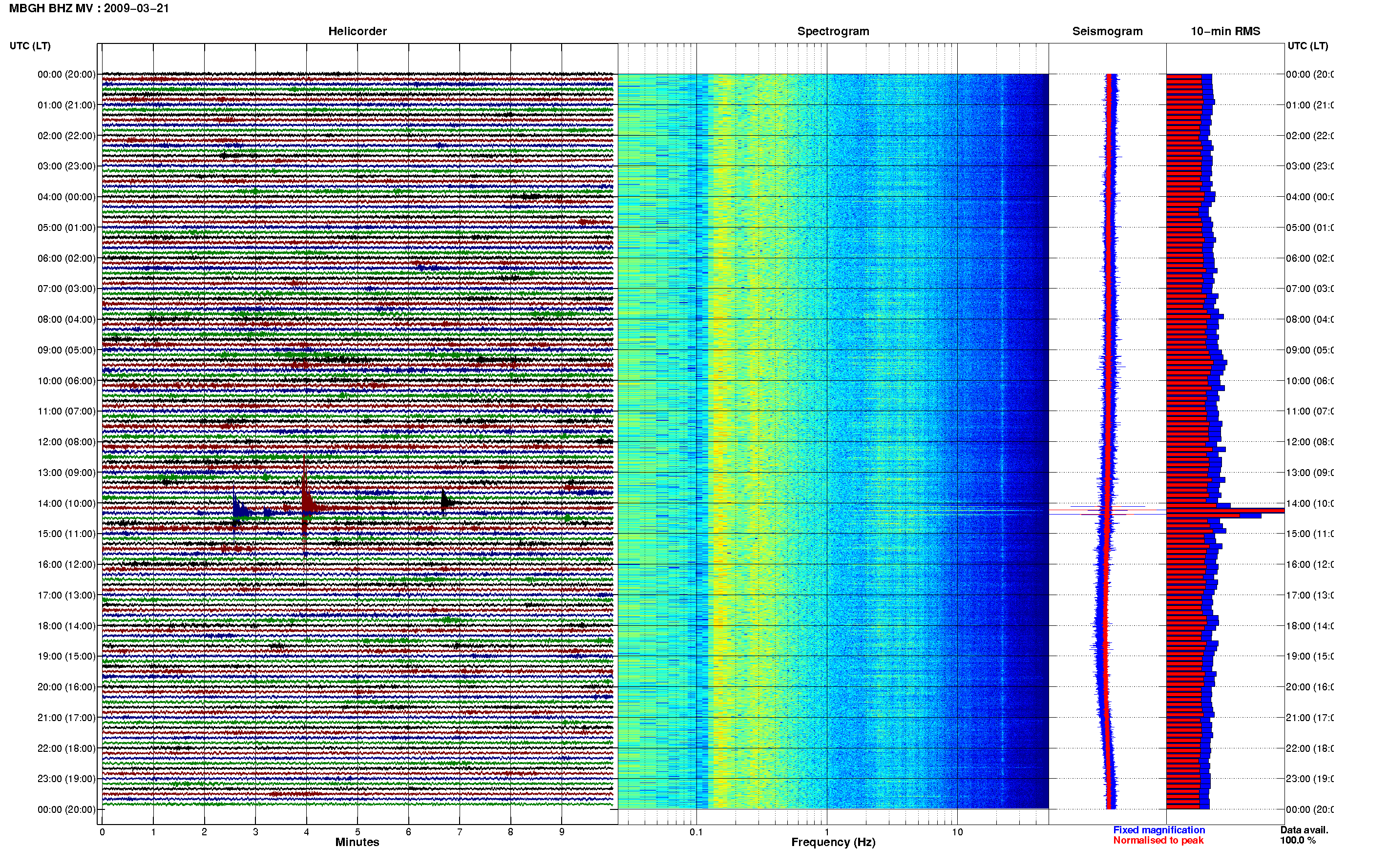Select the Helicorder panel heading
The height and width of the screenshot is (868, 1389).
click(x=357, y=32)
